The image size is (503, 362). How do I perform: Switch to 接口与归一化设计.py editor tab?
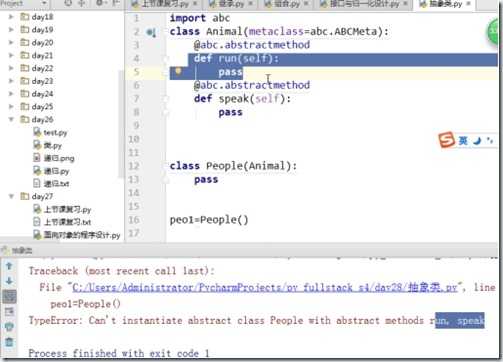pos(363,4)
